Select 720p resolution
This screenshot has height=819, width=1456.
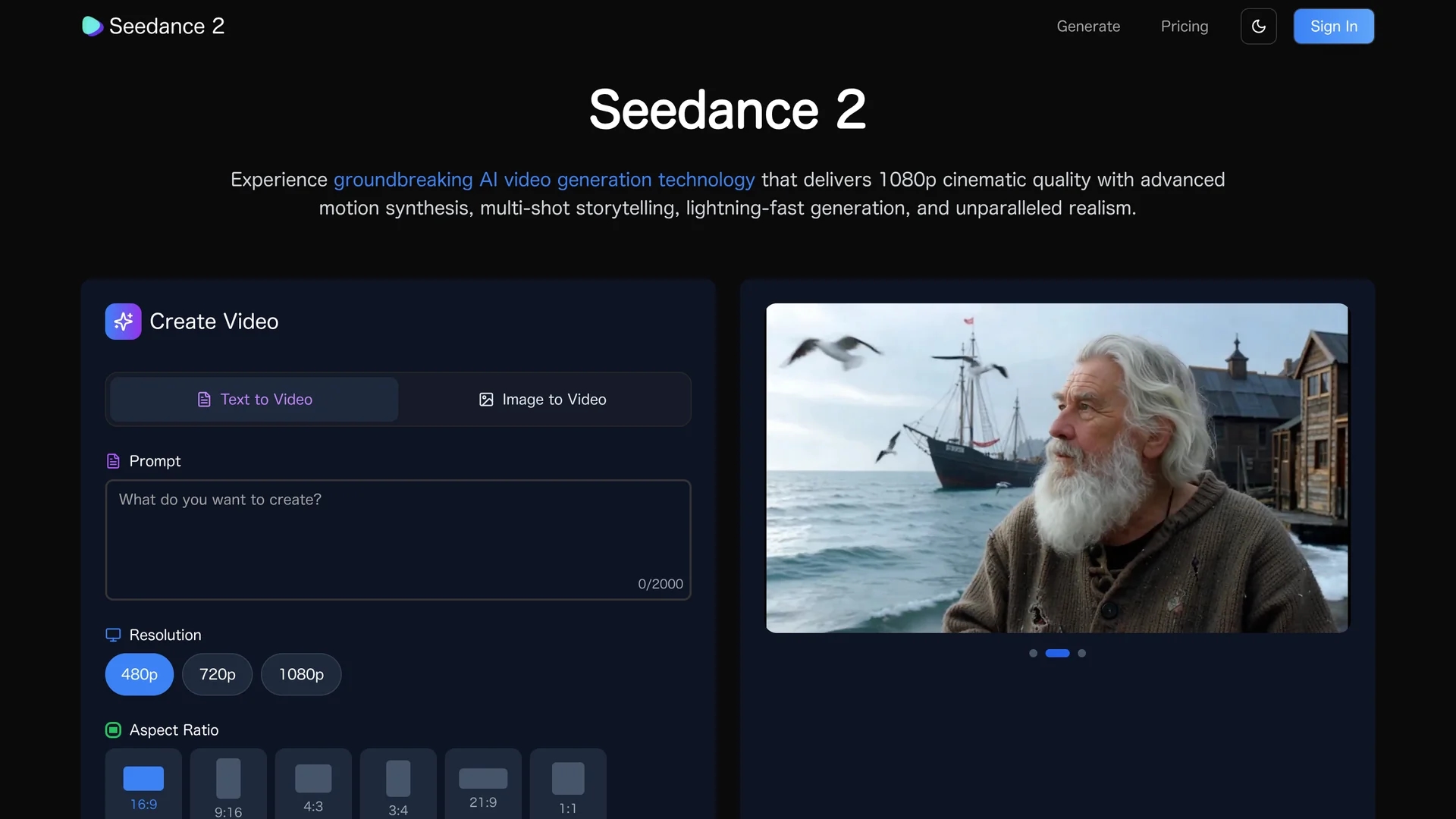click(217, 674)
